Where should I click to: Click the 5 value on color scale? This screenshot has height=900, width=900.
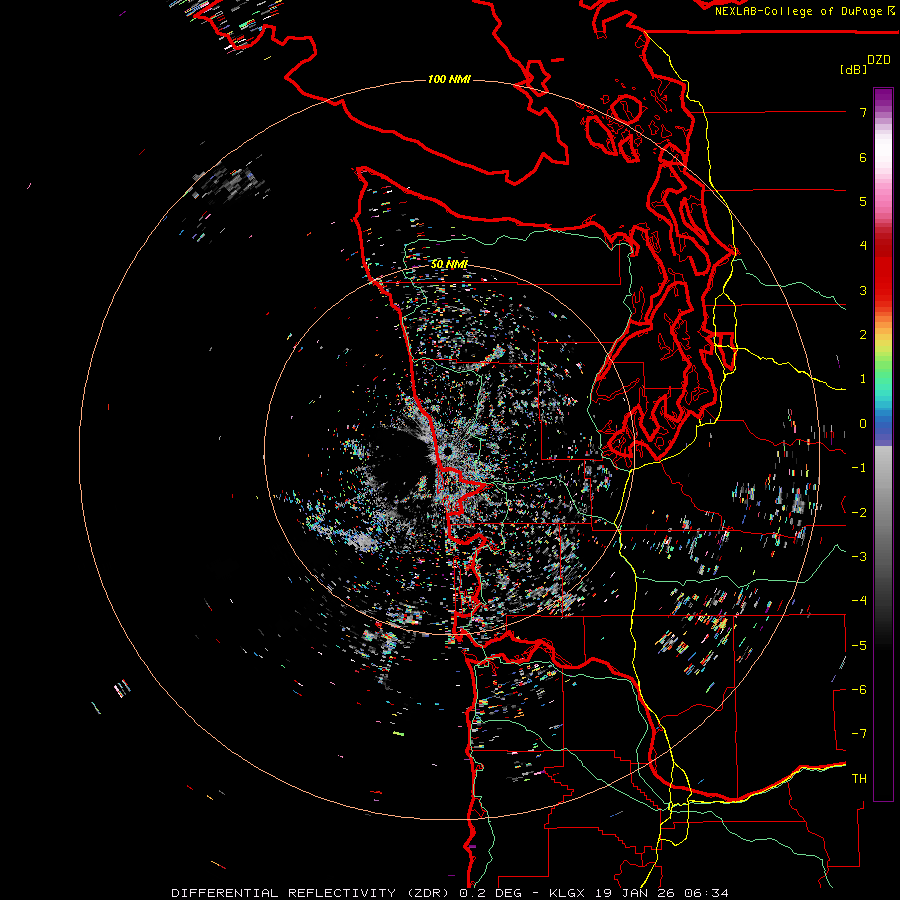click(x=863, y=201)
